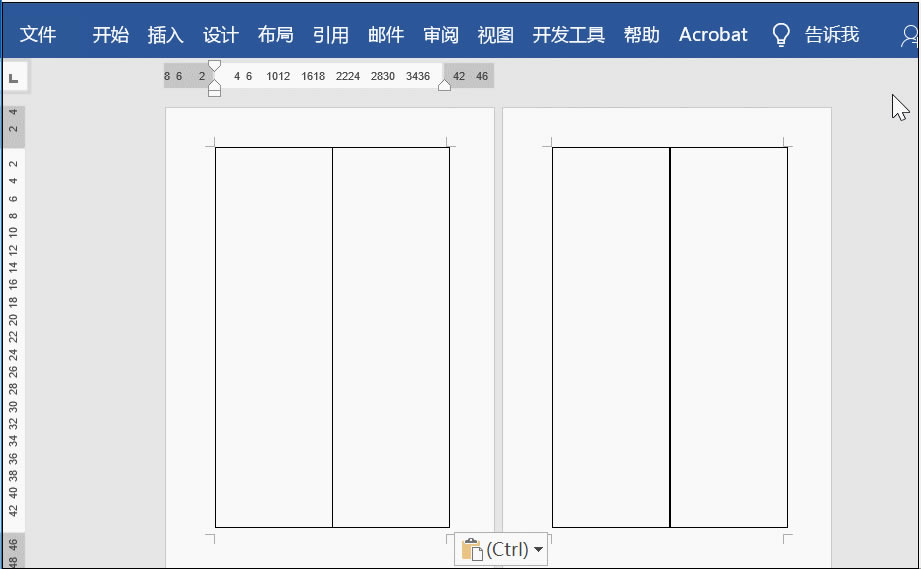921x569 pixels.
Task: Click the 告诉我 search box text
Action: tap(832, 35)
